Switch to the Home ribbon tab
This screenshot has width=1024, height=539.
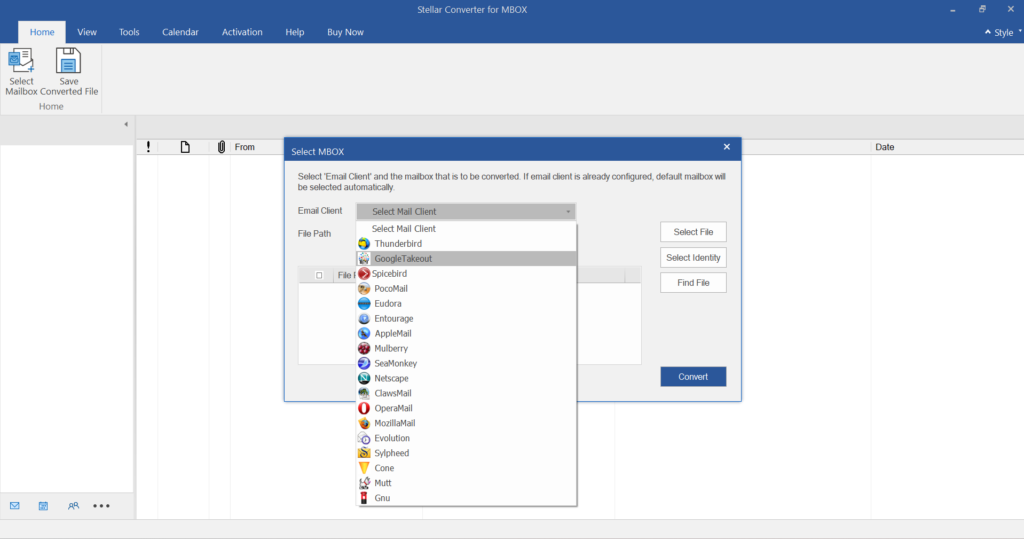(42, 32)
